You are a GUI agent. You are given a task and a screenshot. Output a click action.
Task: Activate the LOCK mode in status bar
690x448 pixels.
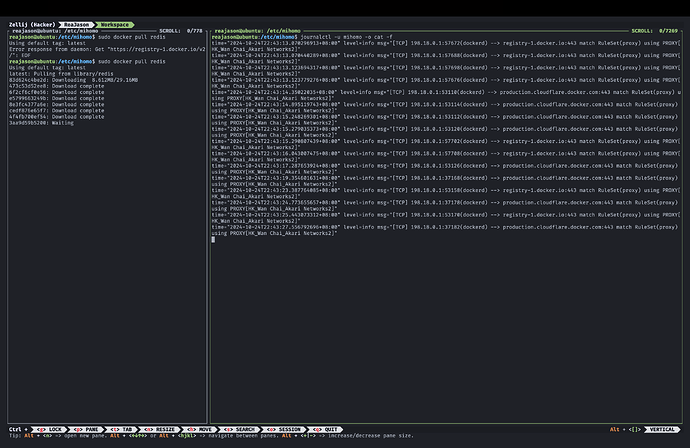(x=50, y=429)
